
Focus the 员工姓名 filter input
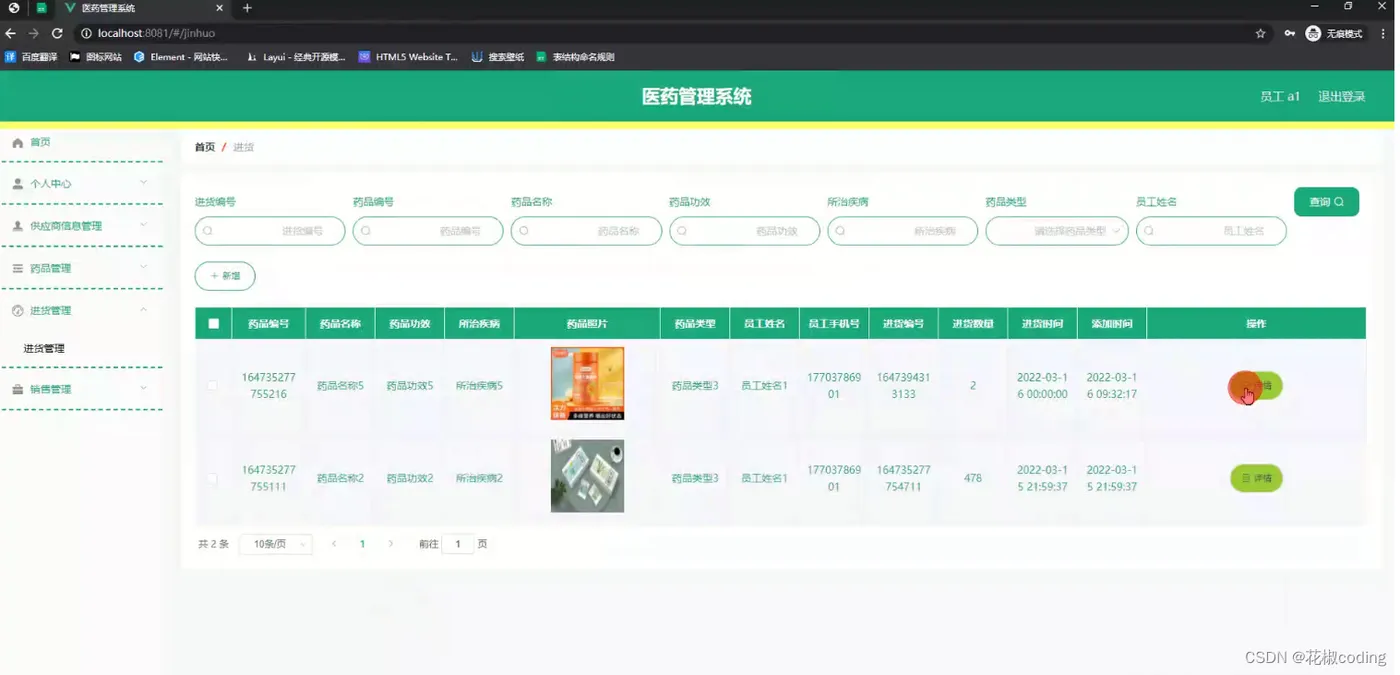[1211, 231]
